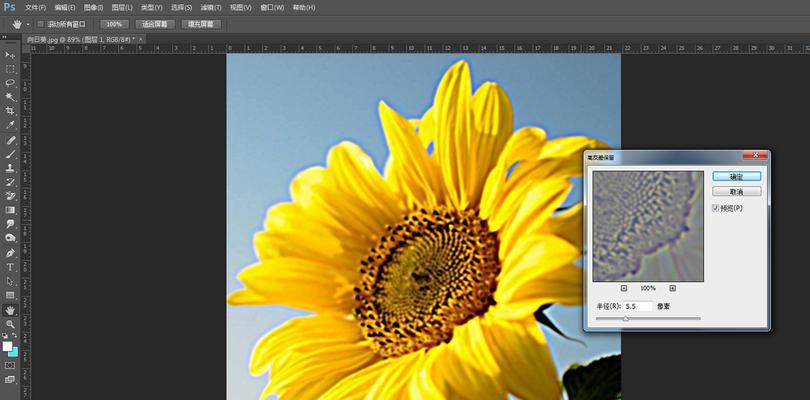Click the radius slider handle
This screenshot has width=810, height=400.
coord(626,319)
